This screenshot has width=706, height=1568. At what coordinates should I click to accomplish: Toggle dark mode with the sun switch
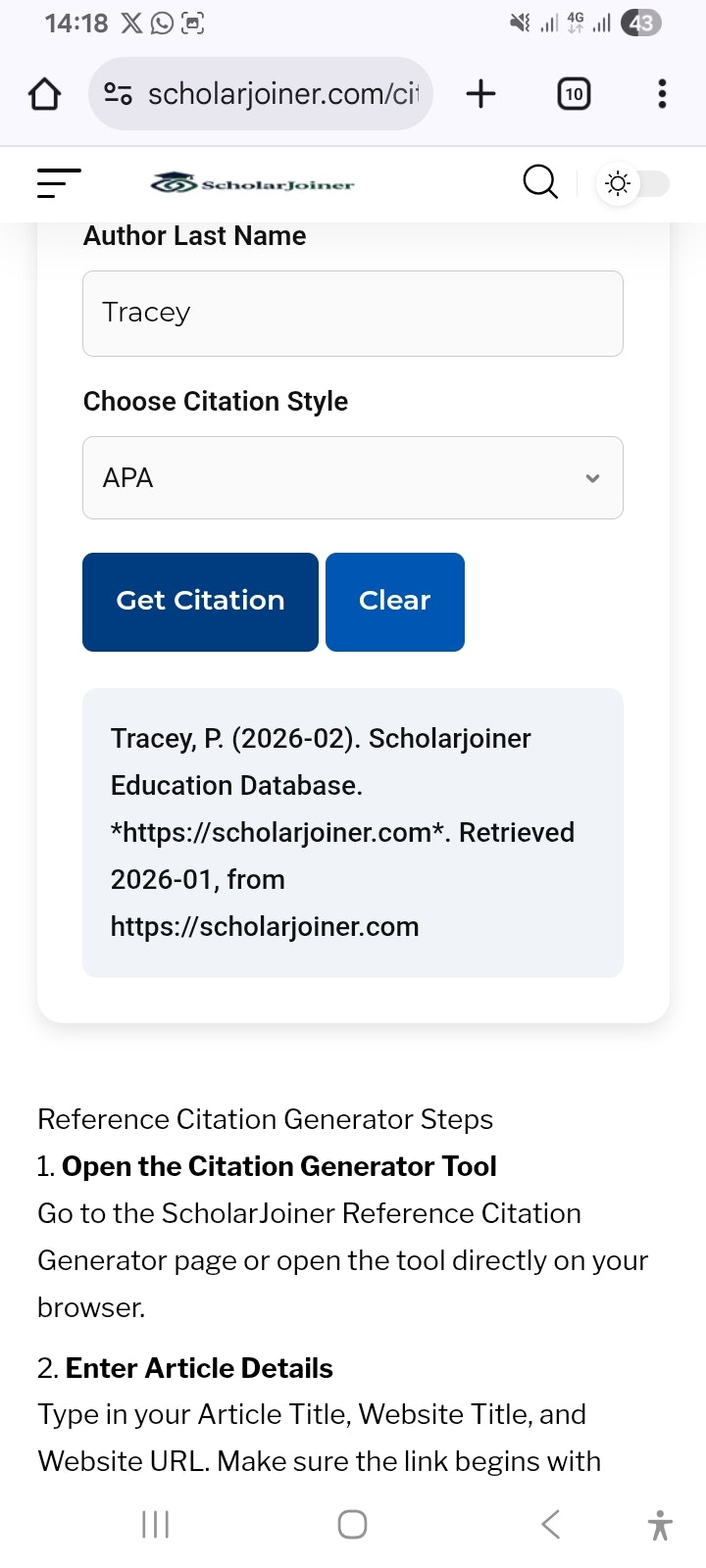coord(632,183)
